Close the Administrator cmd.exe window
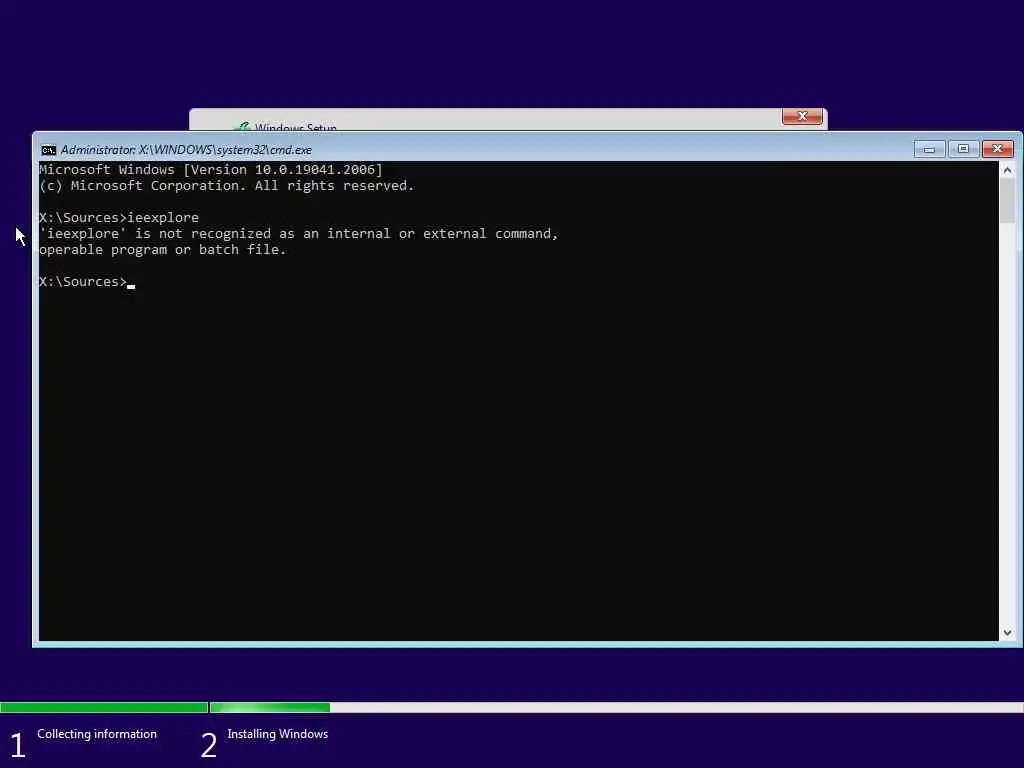Screen dimensions: 1024x768 click(x=997, y=149)
